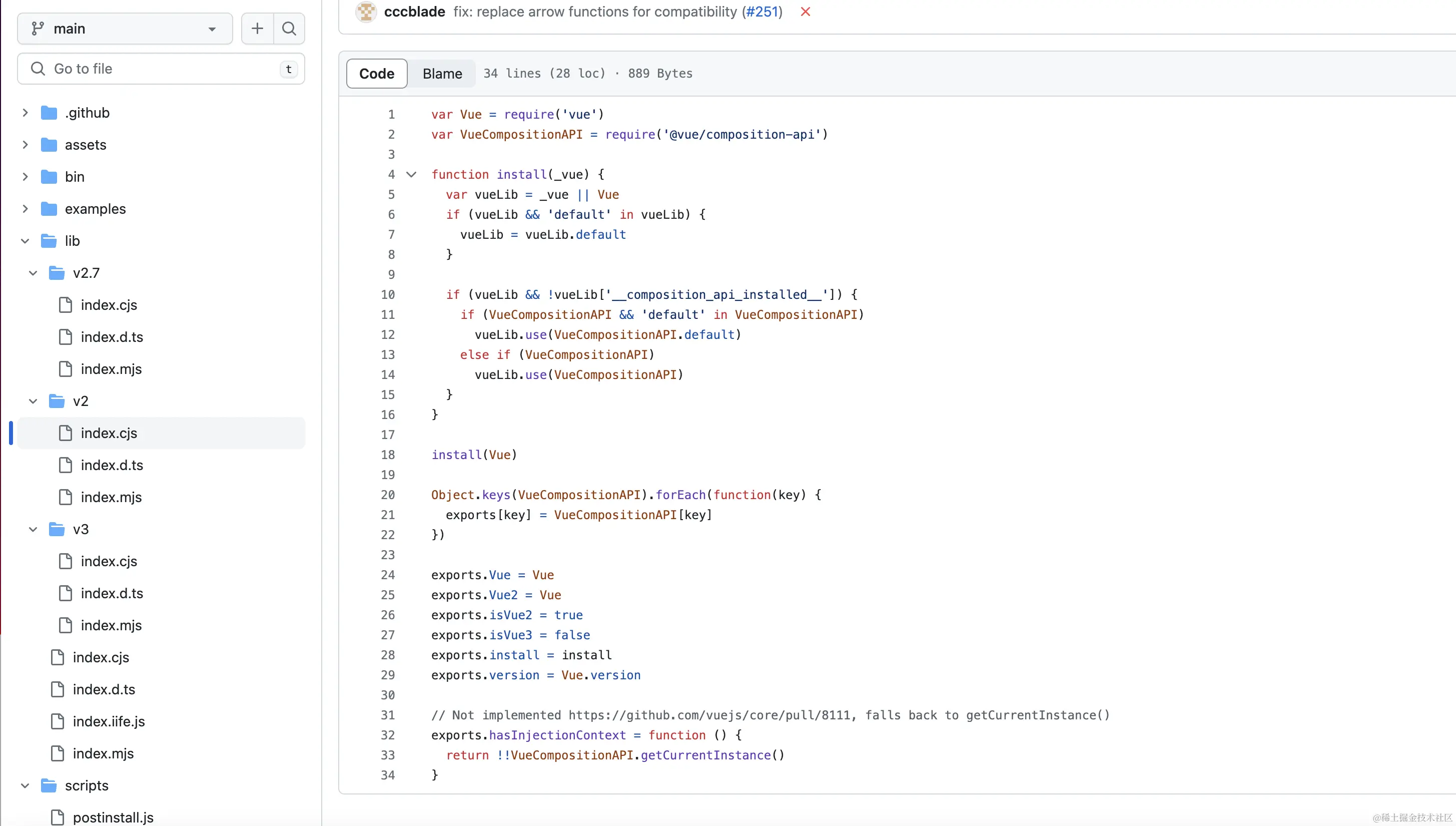The width and height of the screenshot is (1456, 826).
Task: Click the add file plus icon
Action: pos(257,29)
